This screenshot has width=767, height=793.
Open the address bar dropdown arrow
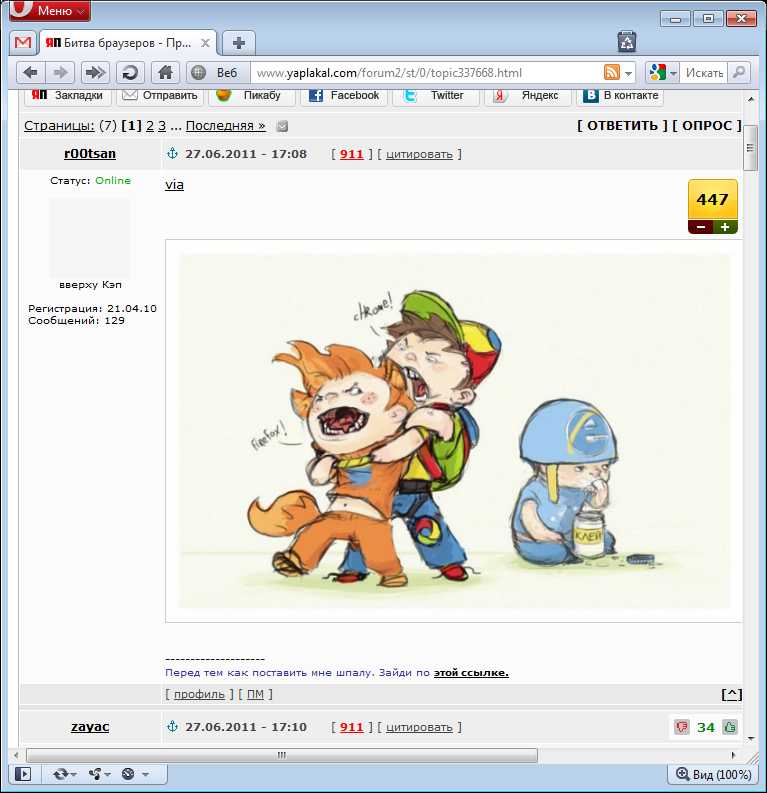click(x=628, y=74)
